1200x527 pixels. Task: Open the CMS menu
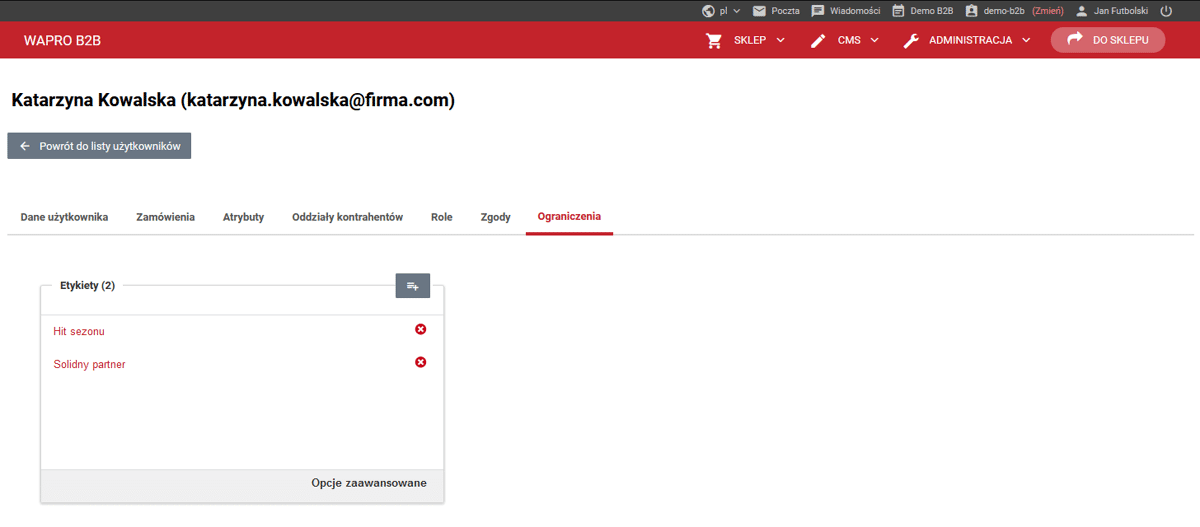coord(849,41)
